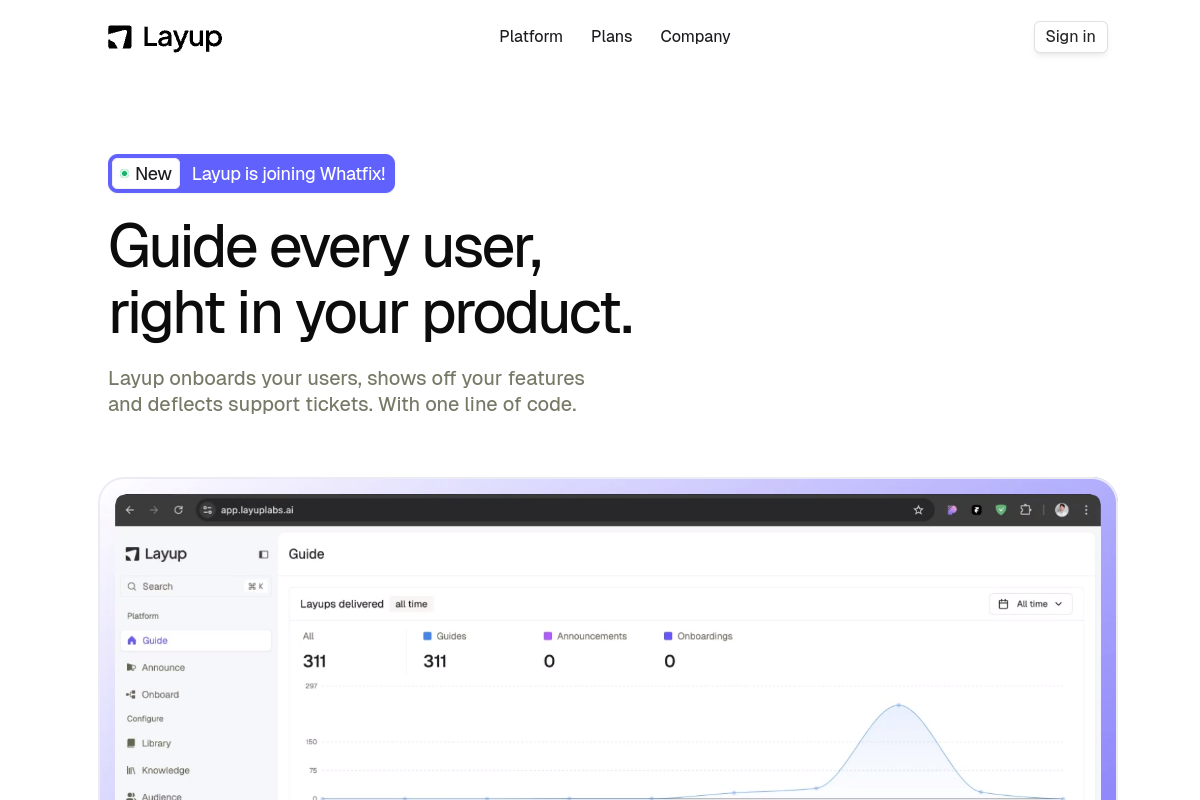Open Library in the Configure section
Screen dimensions: 1200x800
coord(149,743)
